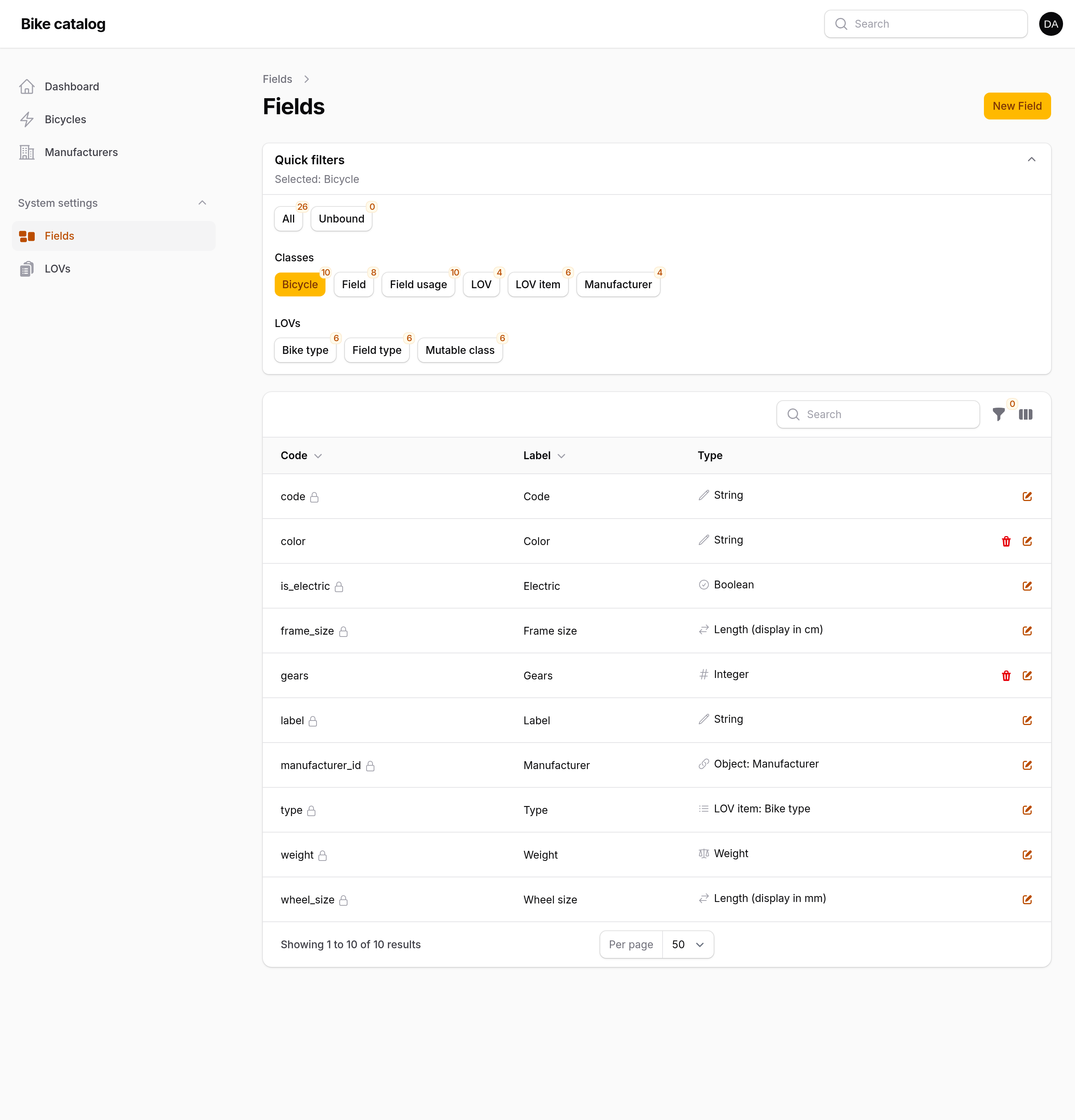Edit the gears field row
1075x1120 pixels.
pos(1026,676)
